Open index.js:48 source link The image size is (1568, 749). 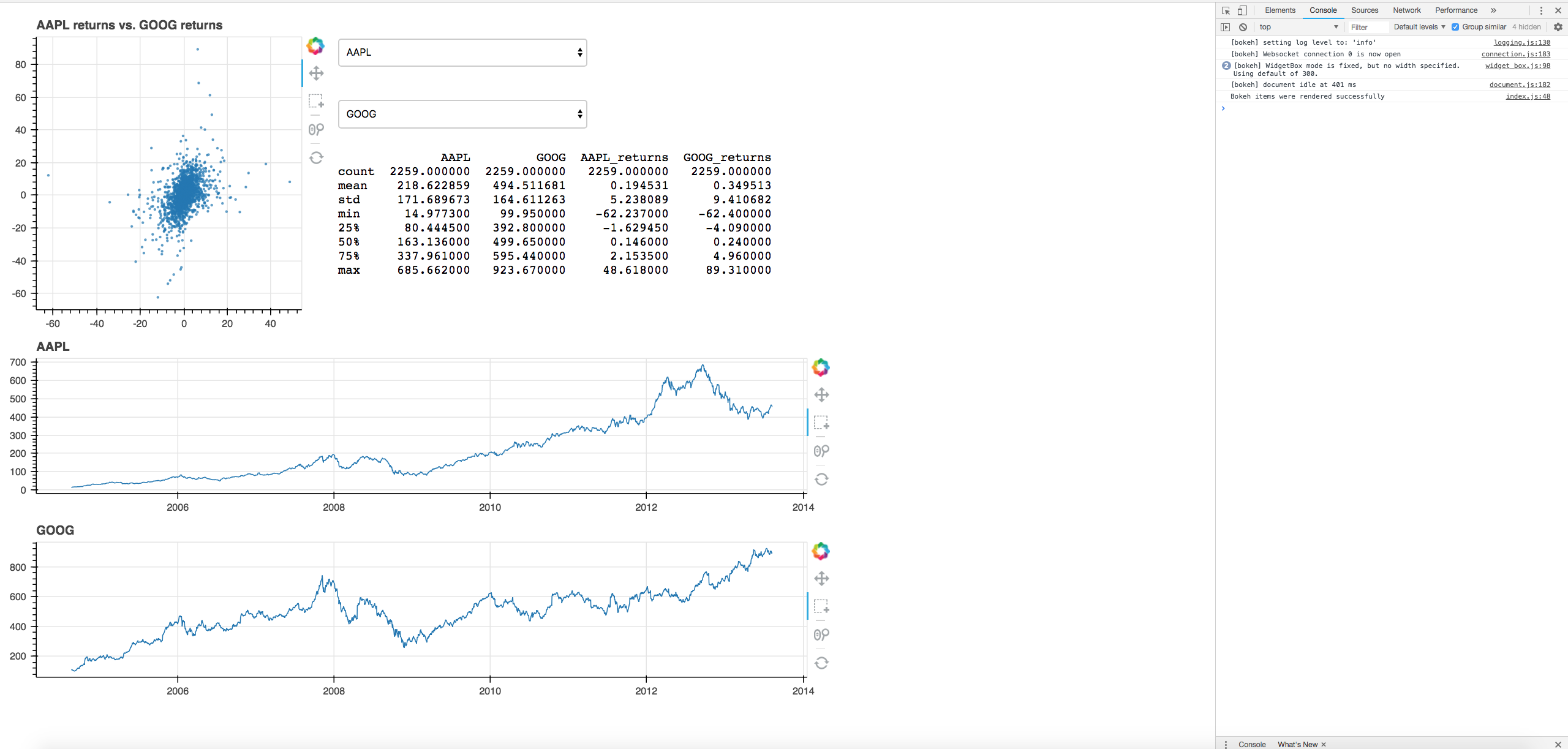pyautogui.click(x=1528, y=96)
